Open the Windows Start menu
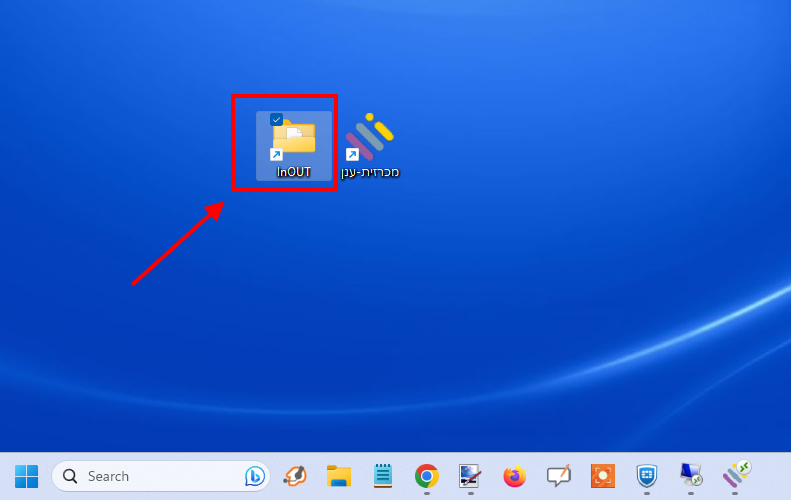Screen dimensions: 791x500 pyautogui.click(x=26, y=476)
